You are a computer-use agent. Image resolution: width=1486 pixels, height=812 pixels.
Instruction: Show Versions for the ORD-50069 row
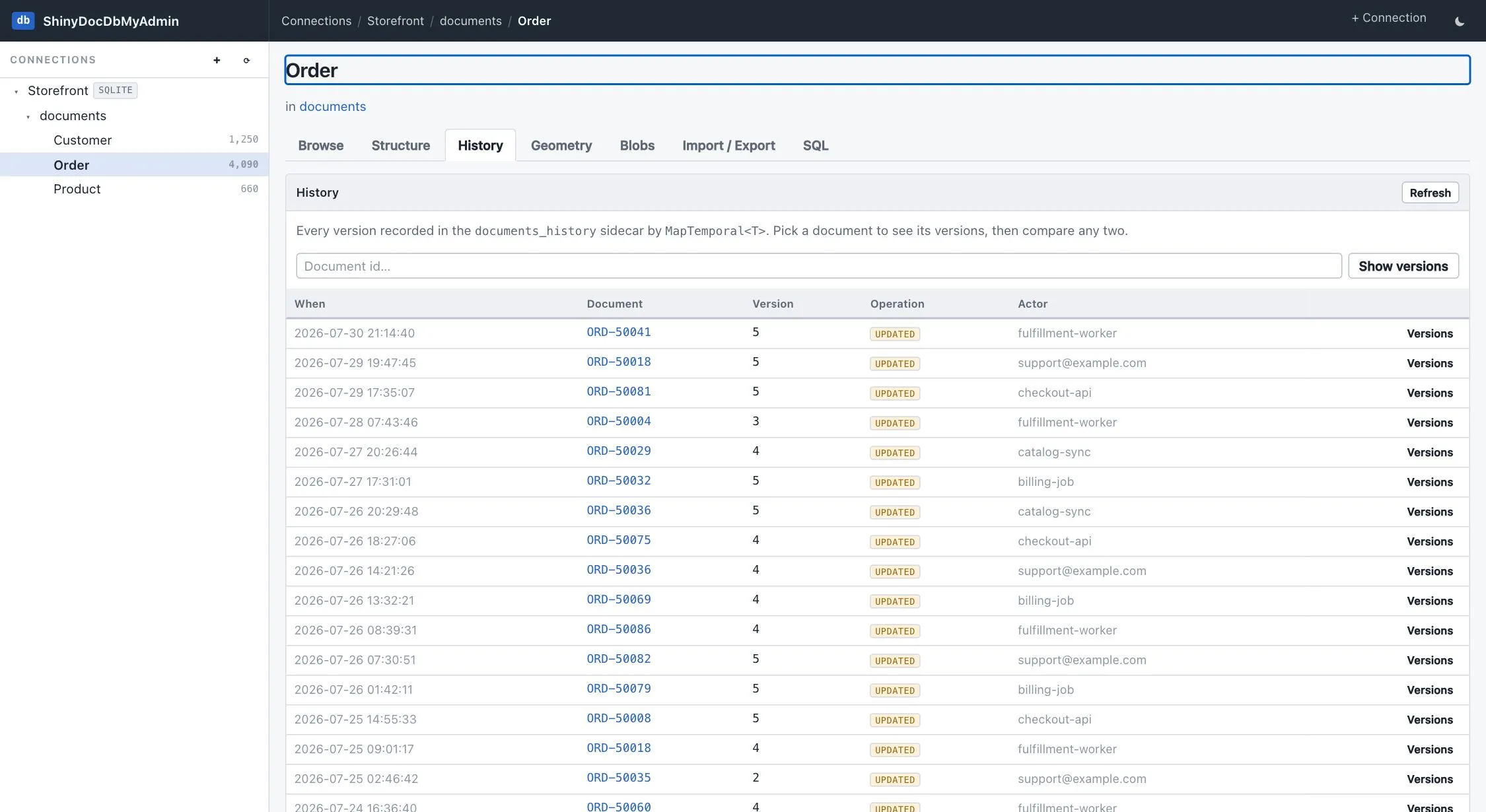tap(1430, 601)
